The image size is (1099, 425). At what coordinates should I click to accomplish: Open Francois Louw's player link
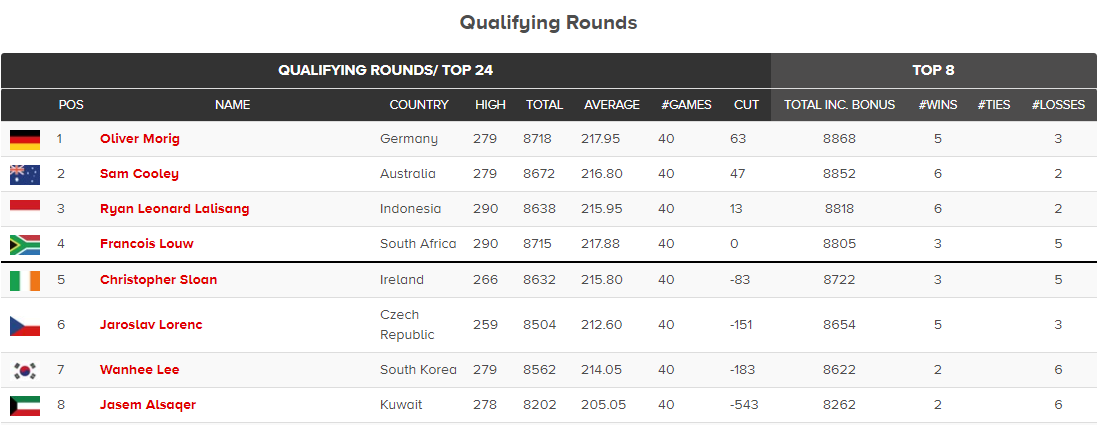[146, 244]
